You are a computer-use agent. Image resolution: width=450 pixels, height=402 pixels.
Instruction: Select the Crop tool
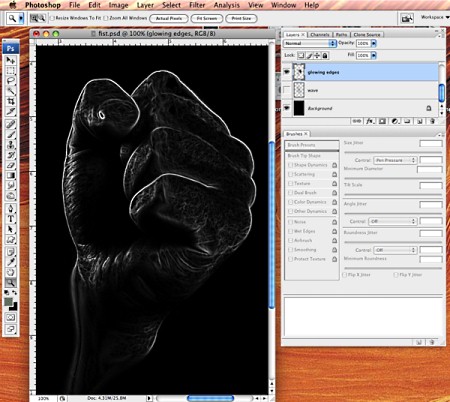point(11,101)
